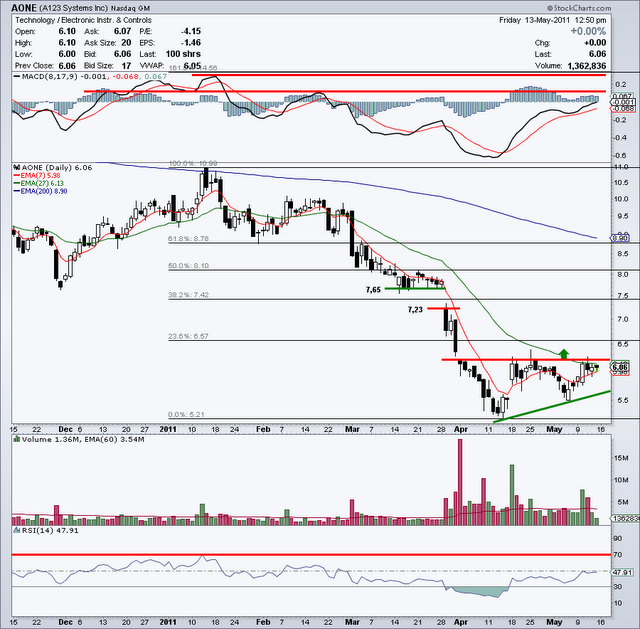Click the green up arrow marker
Screen dimensions: 640x629
click(564, 353)
